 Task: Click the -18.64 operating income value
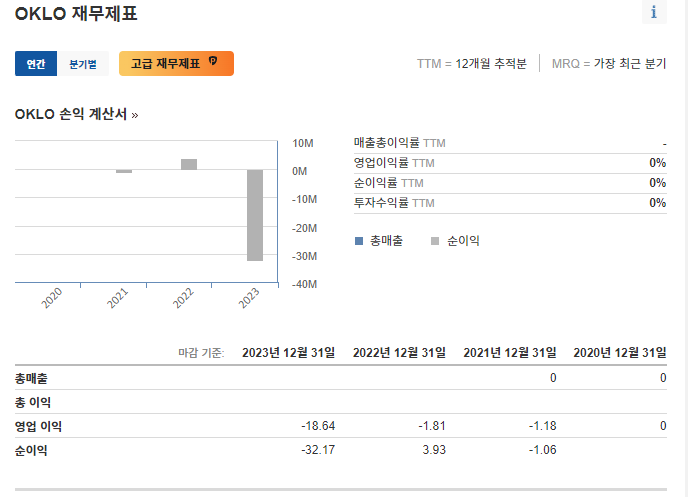tap(318, 426)
